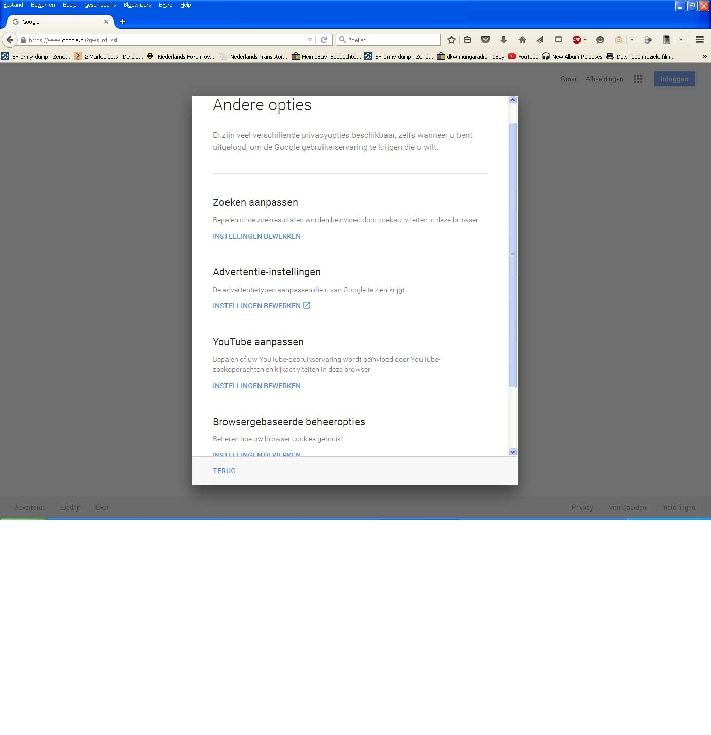Open the Adblock icon dropdown arrow
Image resolution: width=711 pixels, height=735 pixels.
(585, 40)
